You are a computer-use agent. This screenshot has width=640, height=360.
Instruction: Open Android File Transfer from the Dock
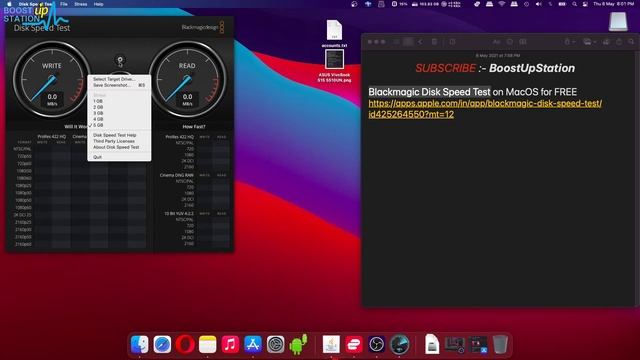298,344
